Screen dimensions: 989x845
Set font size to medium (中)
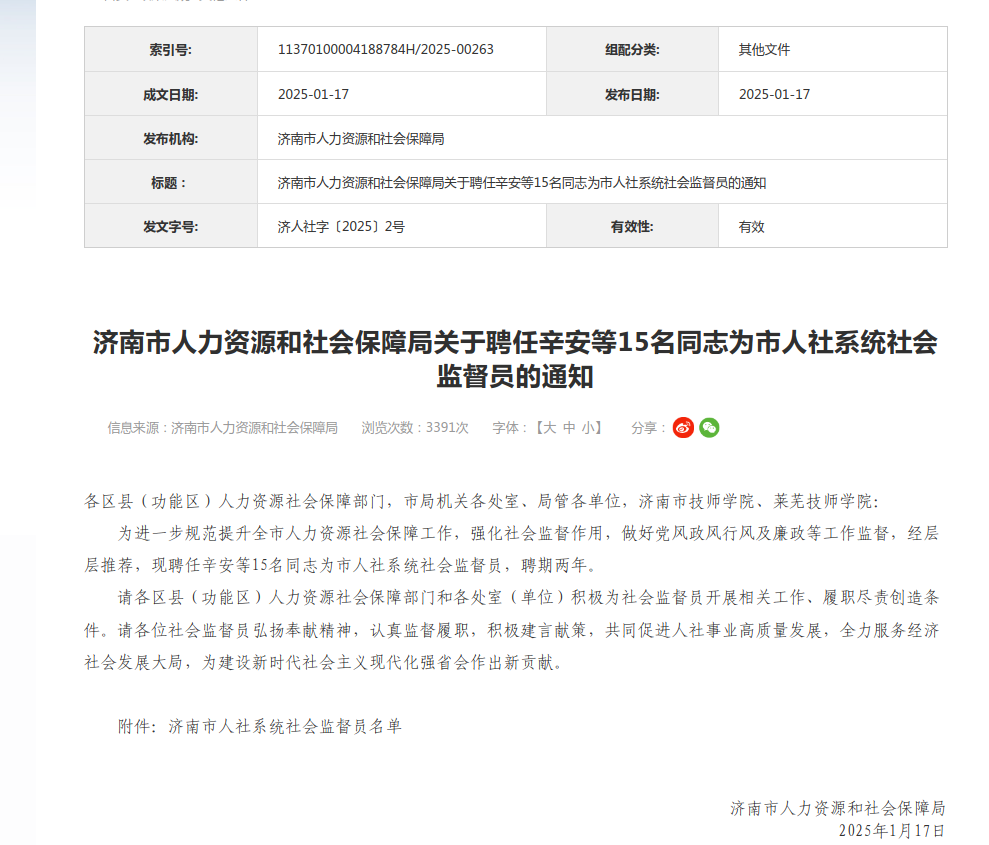click(569, 428)
